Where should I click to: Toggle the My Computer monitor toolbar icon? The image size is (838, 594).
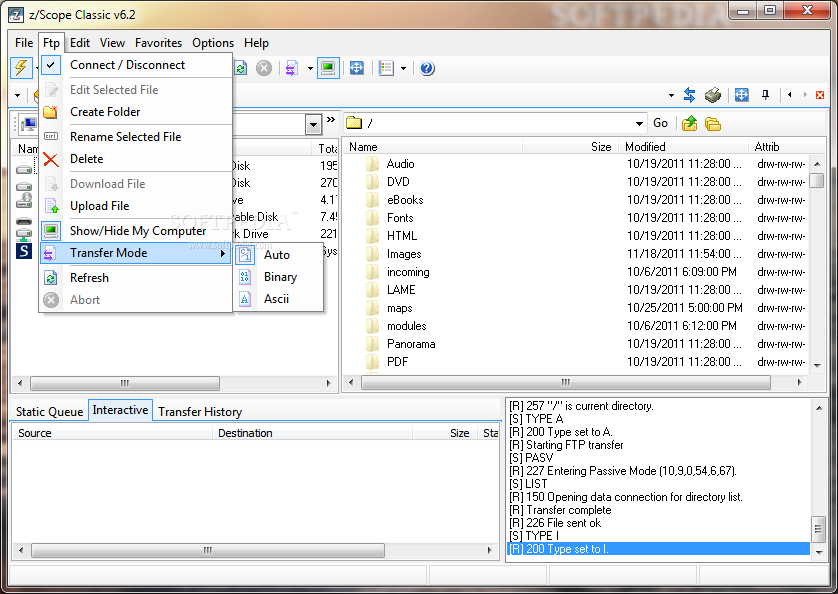click(x=328, y=68)
